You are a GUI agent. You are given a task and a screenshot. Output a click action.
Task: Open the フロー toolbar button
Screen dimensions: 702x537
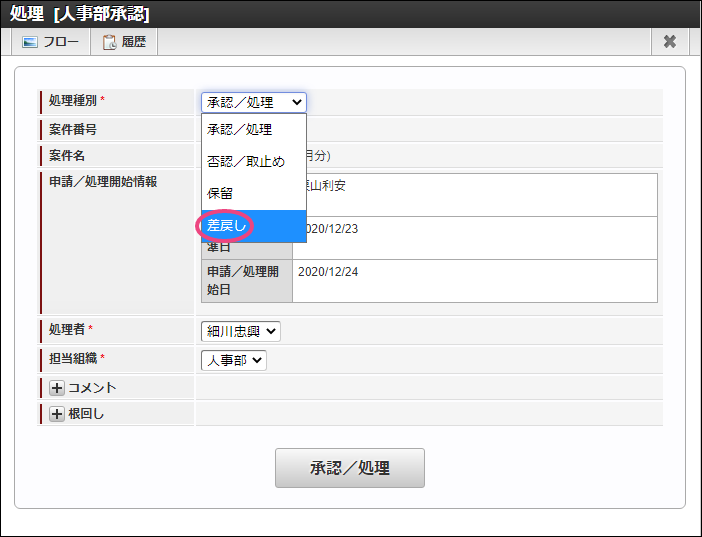52,42
